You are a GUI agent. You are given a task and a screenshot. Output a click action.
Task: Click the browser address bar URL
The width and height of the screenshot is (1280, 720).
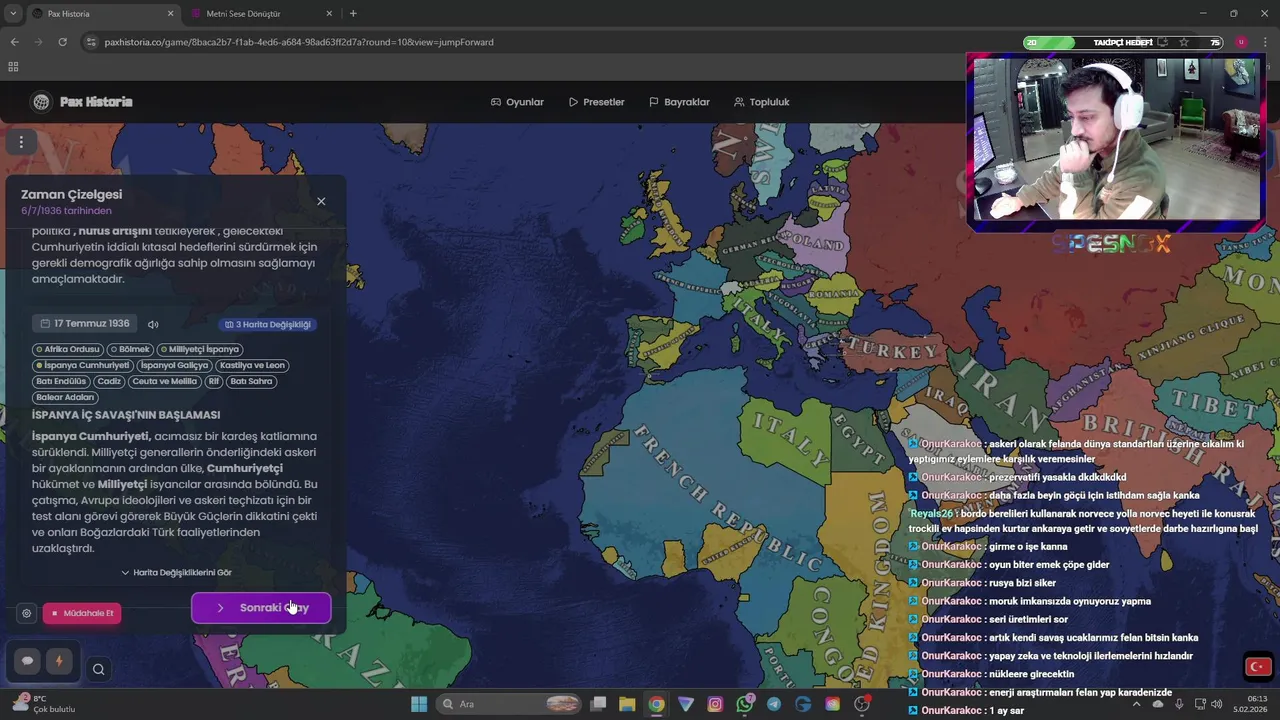(x=299, y=42)
